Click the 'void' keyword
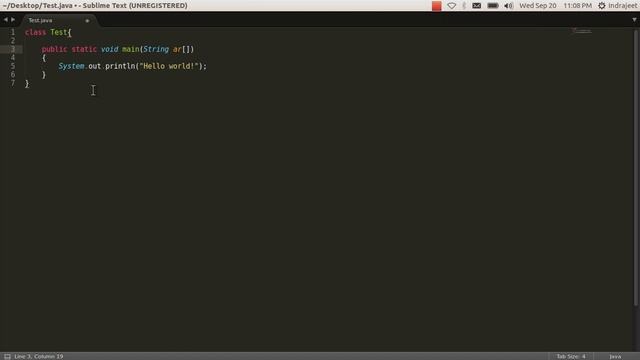Image resolution: width=640 pixels, height=360 pixels. click(x=109, y=49)
